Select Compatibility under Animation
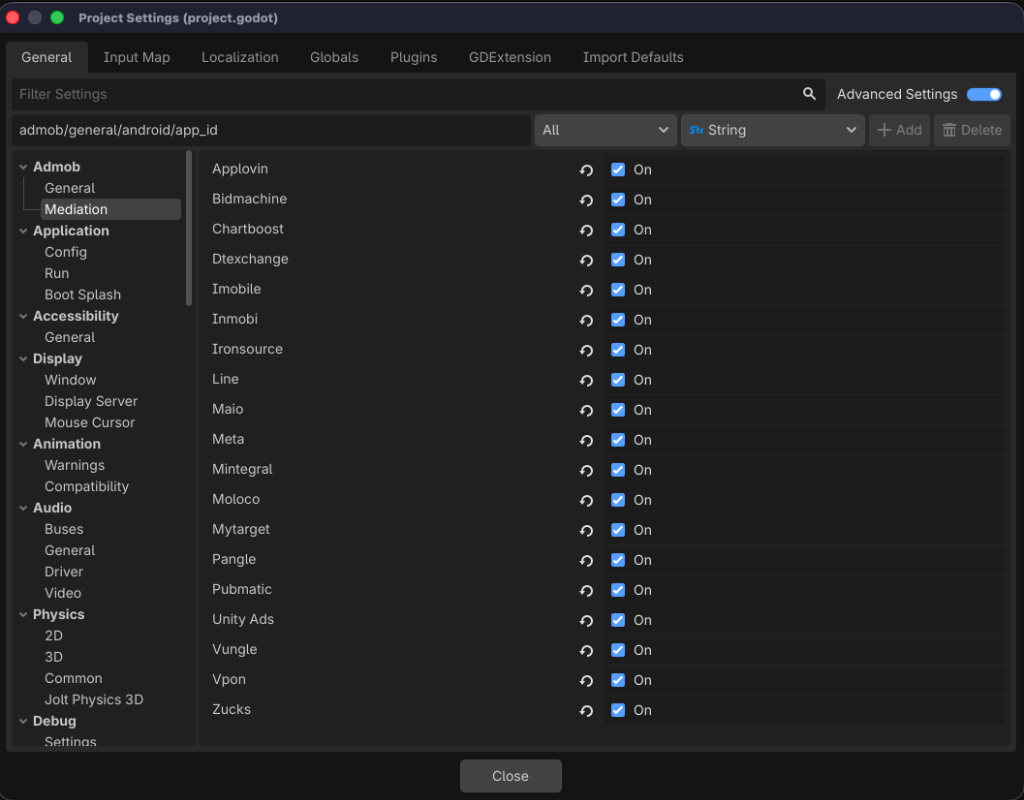 (86, 487)
